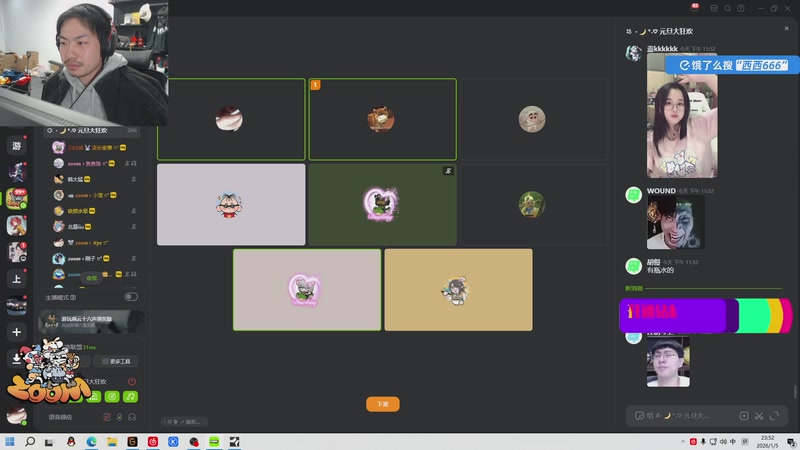
Task: Click the plus attachment icon in chat input
Action: [x=744, y=416]
